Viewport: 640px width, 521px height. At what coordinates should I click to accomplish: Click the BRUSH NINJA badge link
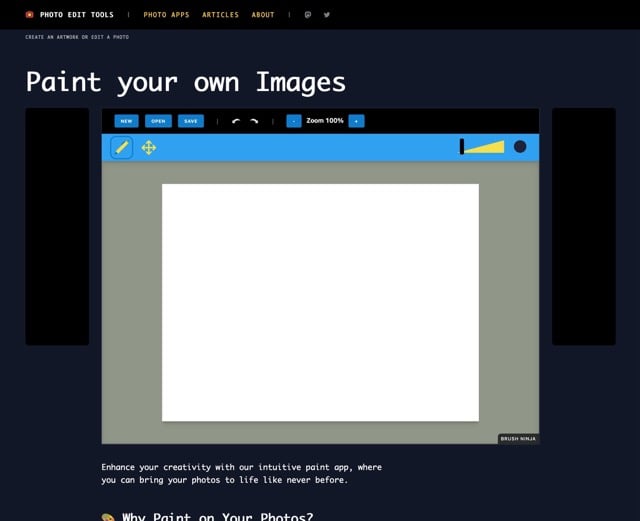[518, 439]
